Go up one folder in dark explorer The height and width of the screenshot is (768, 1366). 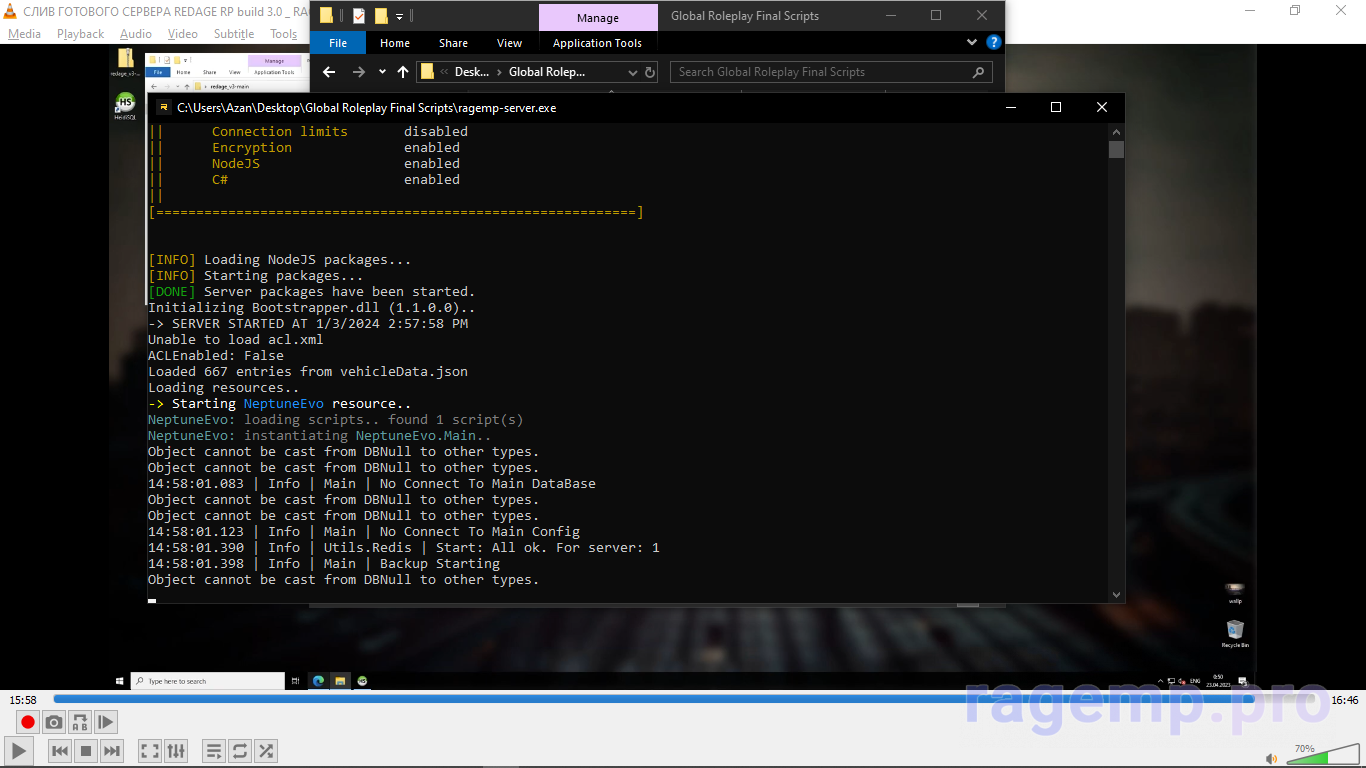tap(403, 72)
